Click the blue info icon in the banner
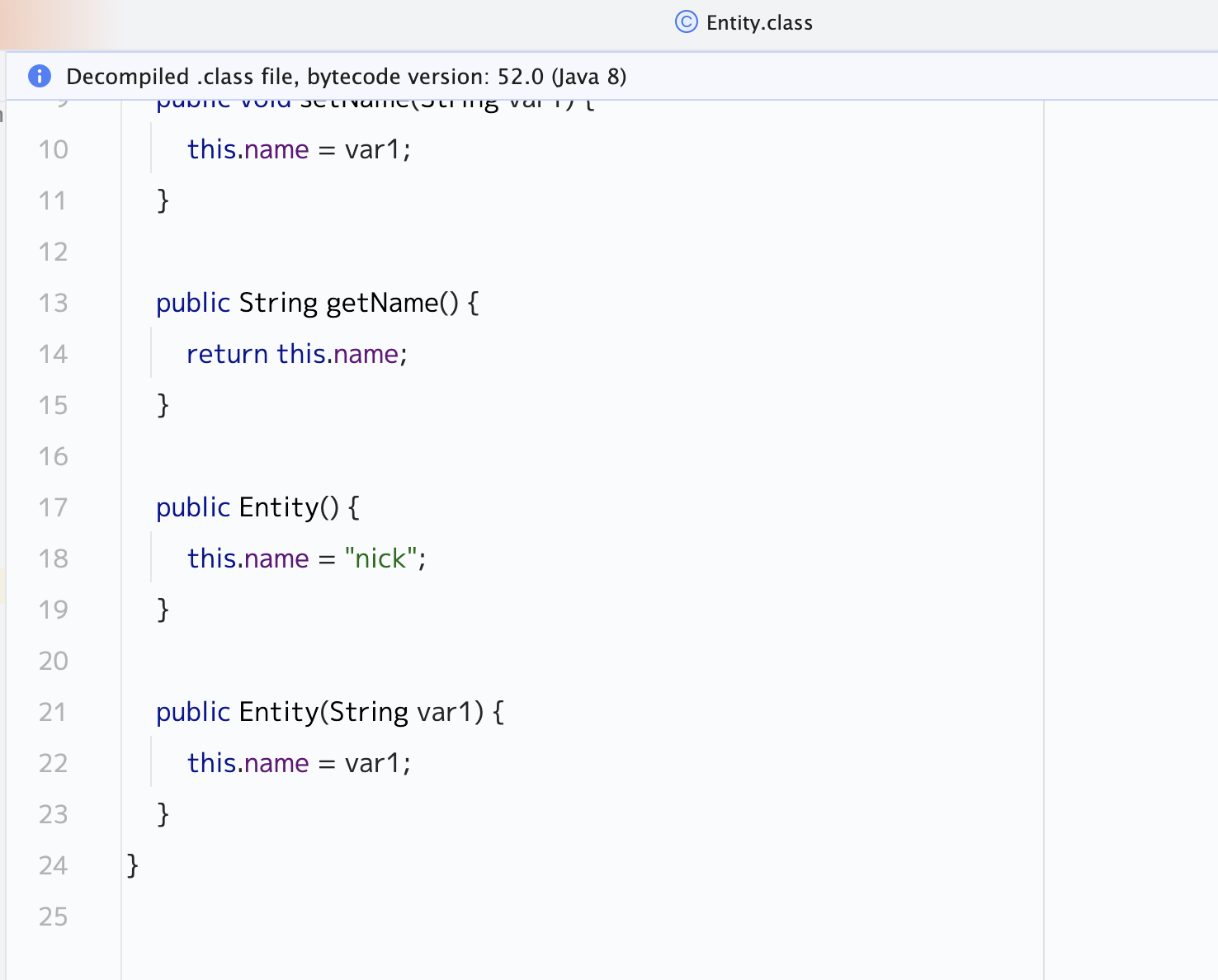The width and height of the screenshot is (1218, 980). pos(39,76)
